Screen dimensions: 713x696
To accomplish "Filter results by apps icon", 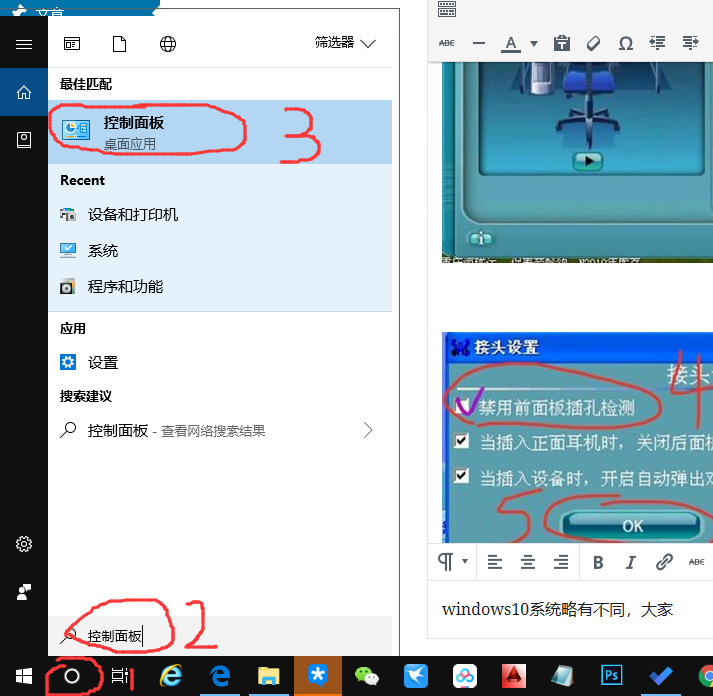I will coord(72,44).
